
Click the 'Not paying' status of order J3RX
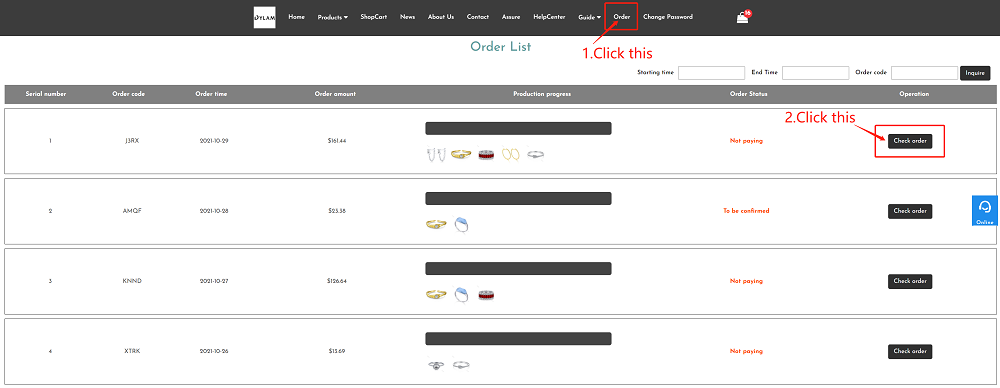coord(746,141)
